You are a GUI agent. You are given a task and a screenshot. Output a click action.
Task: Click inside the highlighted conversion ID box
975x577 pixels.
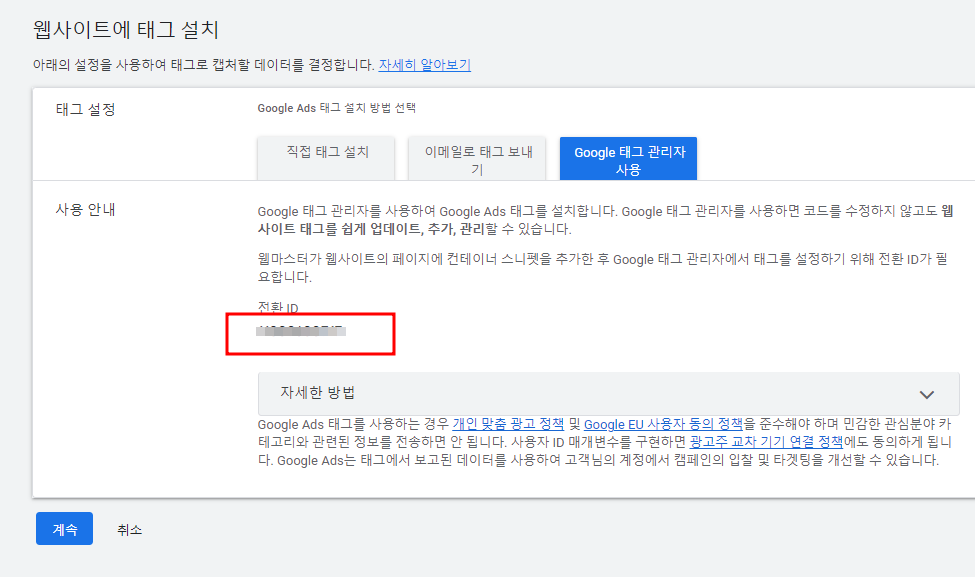pos(310,332)
